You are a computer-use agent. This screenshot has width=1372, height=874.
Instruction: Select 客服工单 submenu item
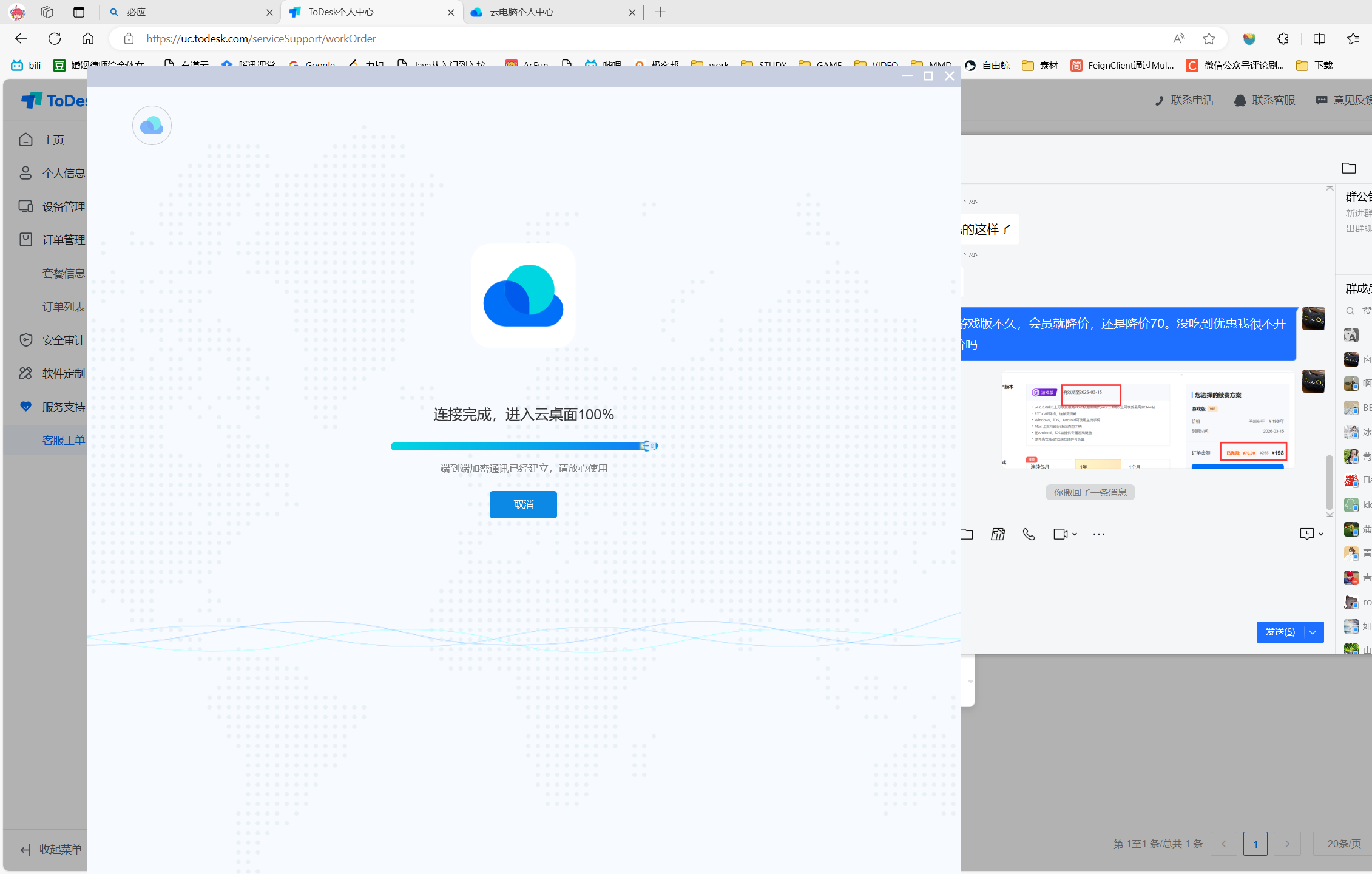45,440
